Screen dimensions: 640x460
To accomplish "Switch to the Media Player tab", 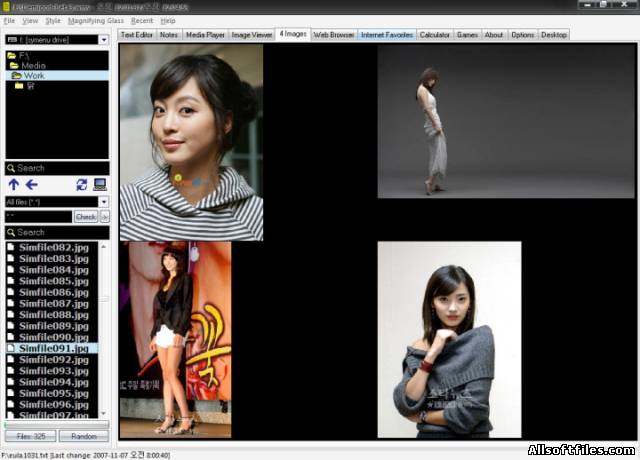I will click(205, 35).
